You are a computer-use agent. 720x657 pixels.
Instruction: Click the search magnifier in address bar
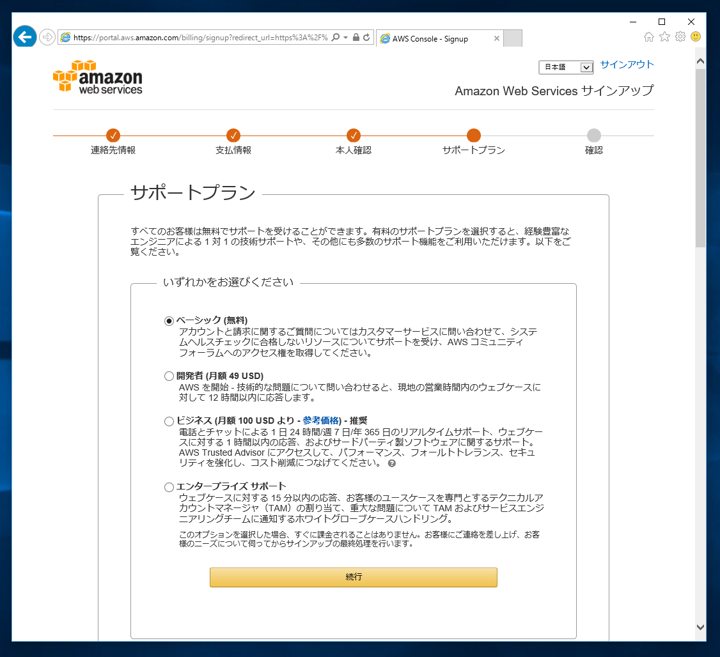(x=336, y=37)
